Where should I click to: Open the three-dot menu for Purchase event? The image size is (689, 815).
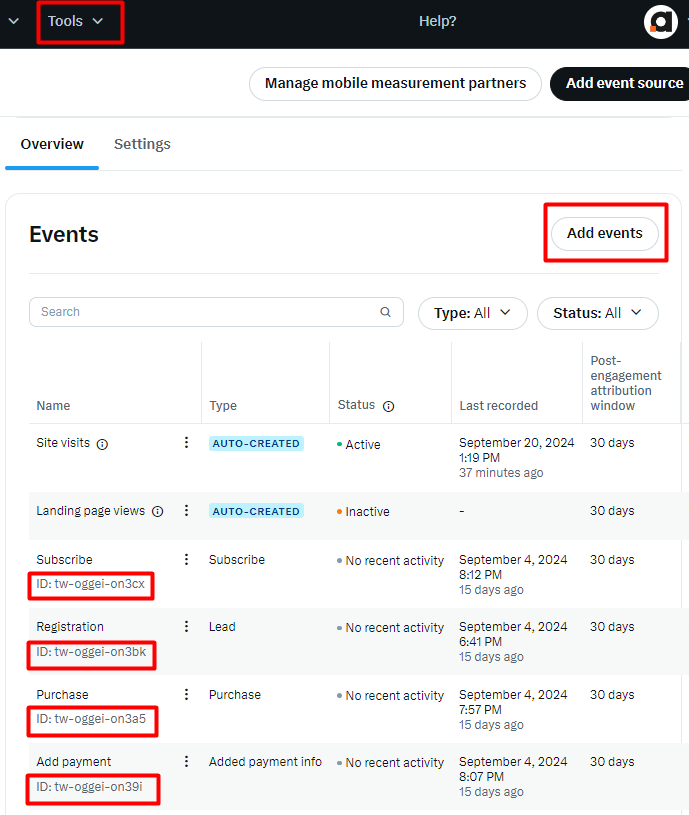tap(186, 694)
